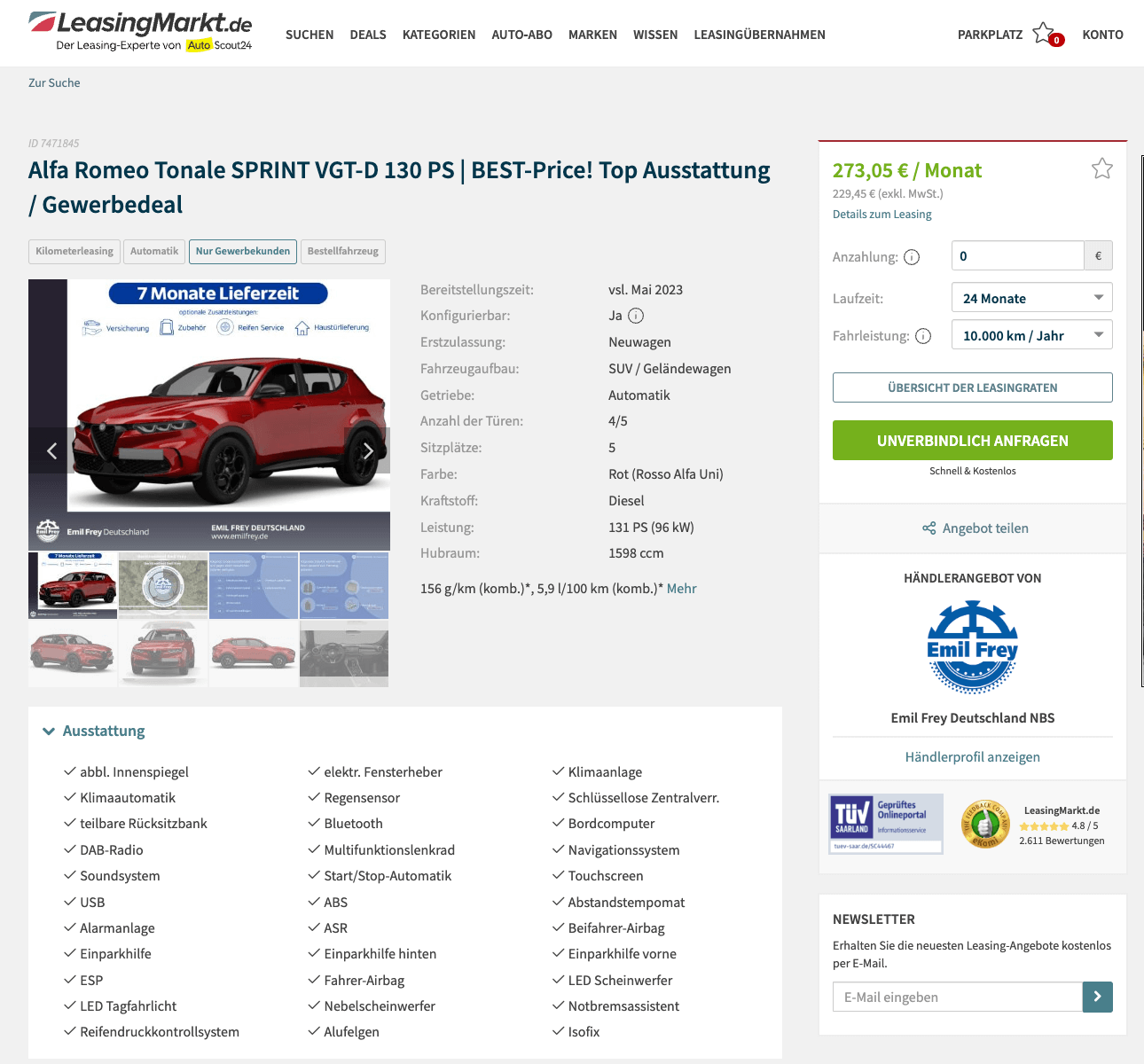Go to next image with right arrow
The width and height of the screenshot is (1144, 1064).
(367, 450)
